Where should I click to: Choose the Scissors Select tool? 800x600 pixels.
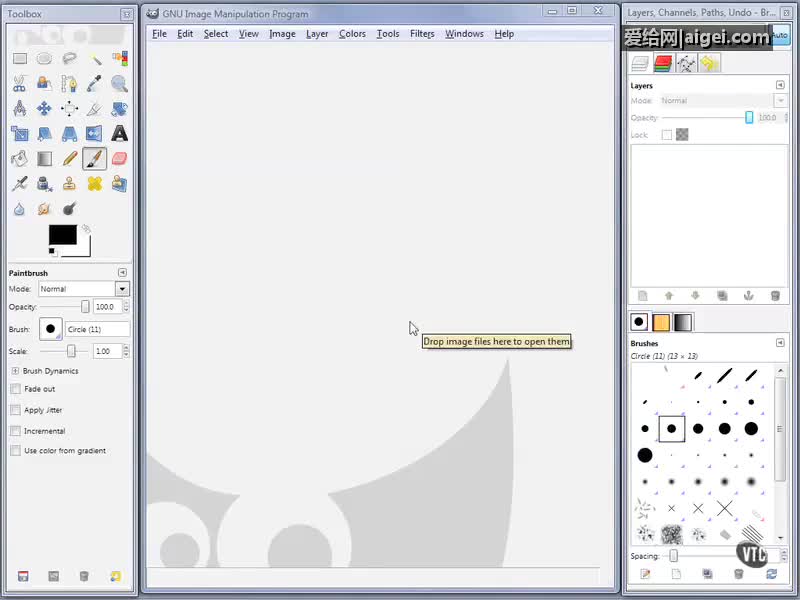[x=19, y=84]
